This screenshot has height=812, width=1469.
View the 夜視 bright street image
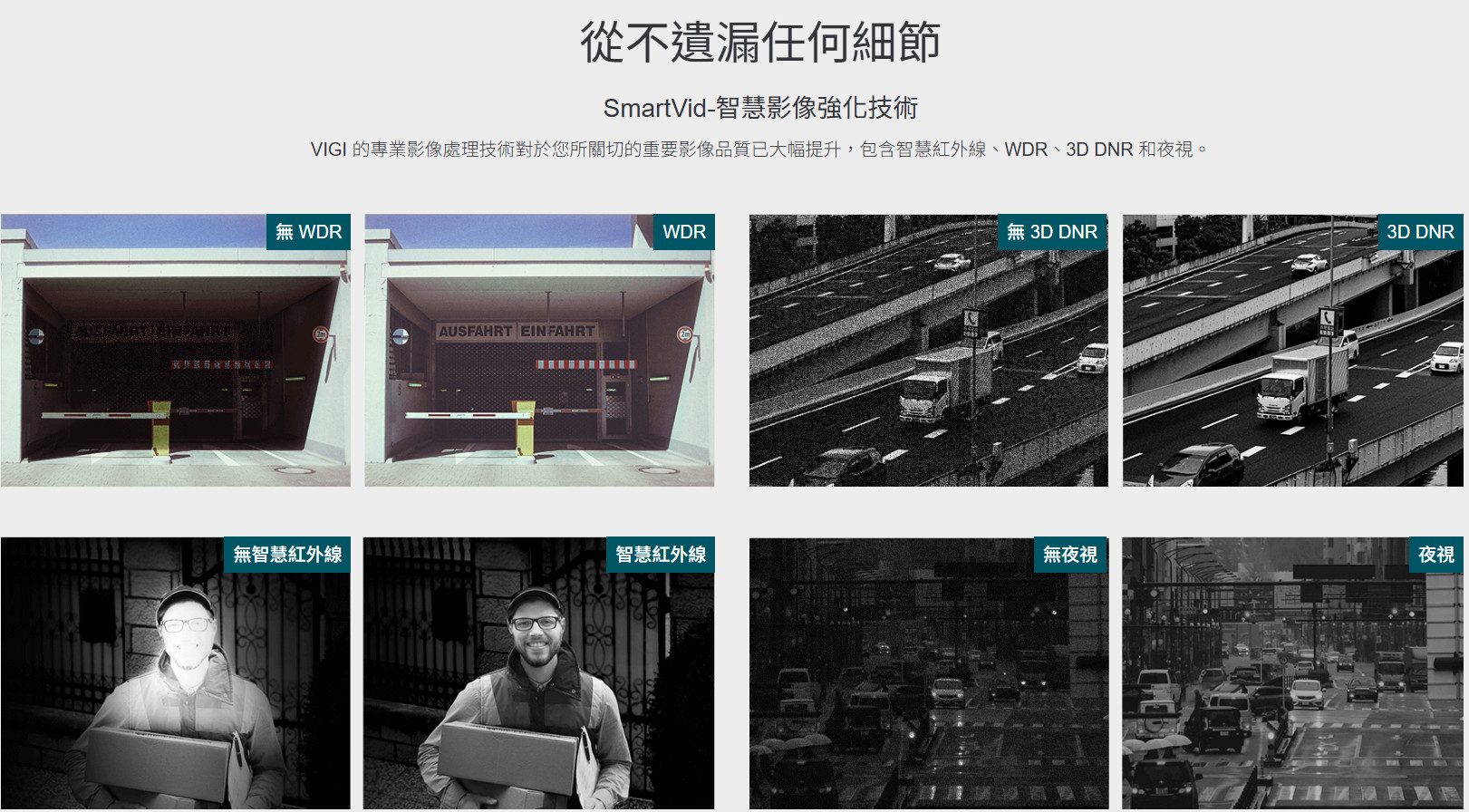1293,673
